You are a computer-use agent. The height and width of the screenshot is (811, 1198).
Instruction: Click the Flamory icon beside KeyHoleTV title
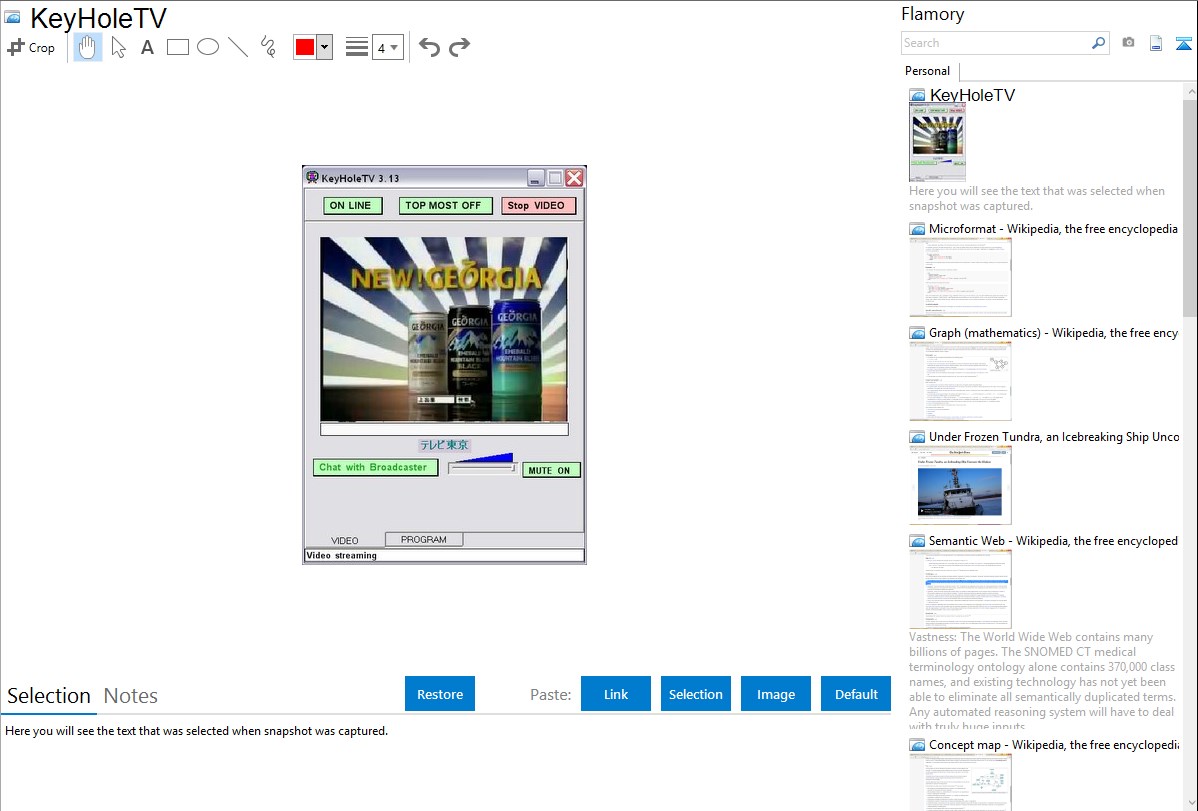tap(12, 17)
